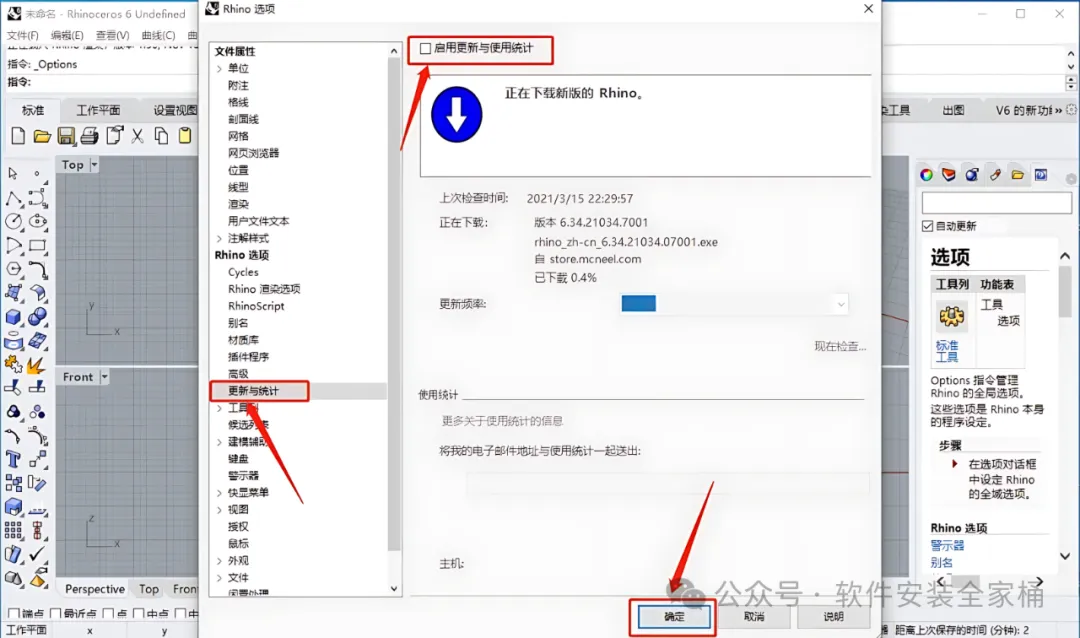The image size is (1080, 638).
Task: Select the Boolean union spheres tool
Action: coord(38,316)
